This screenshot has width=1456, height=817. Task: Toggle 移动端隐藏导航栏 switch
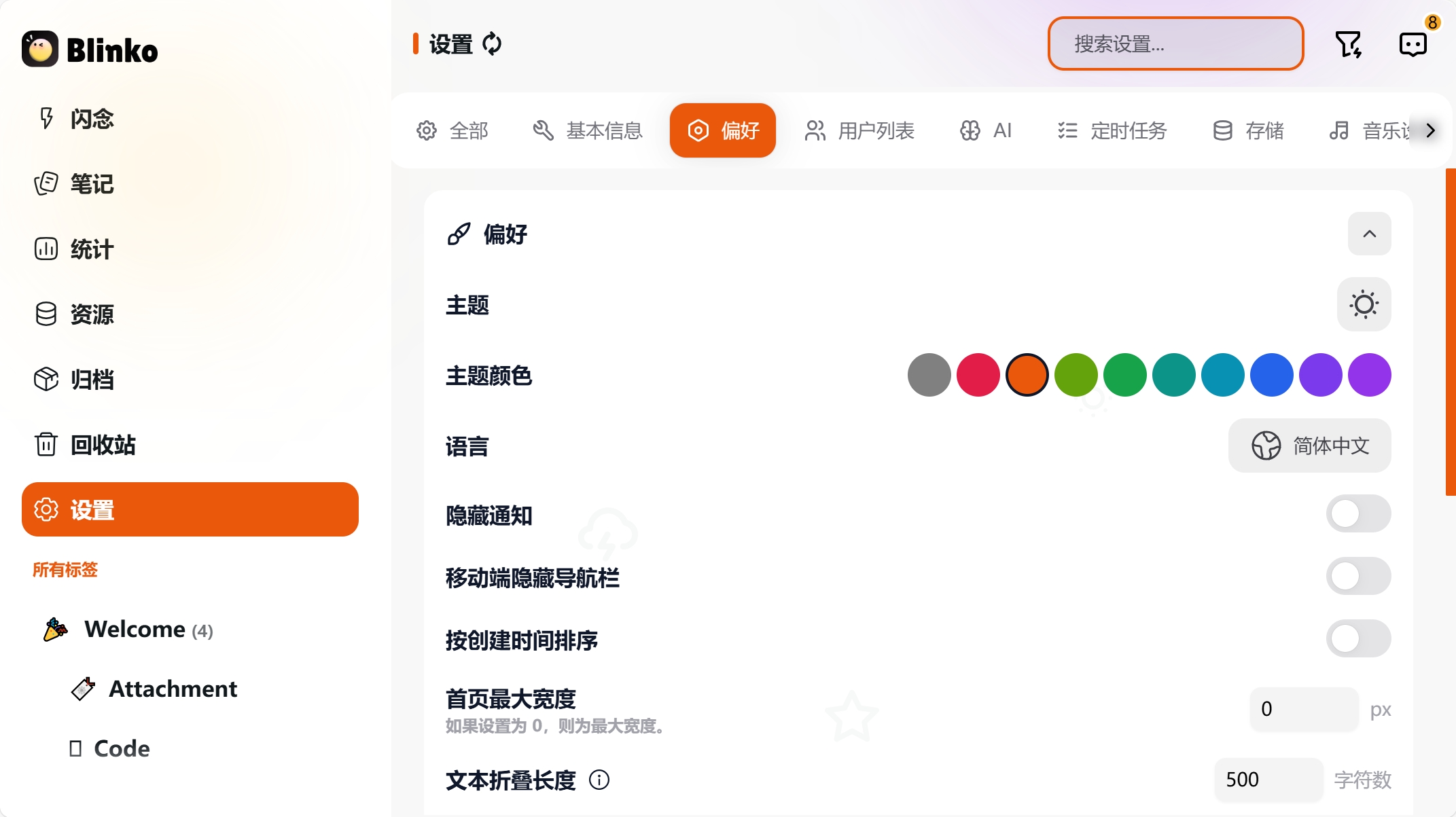[1359, 576]
